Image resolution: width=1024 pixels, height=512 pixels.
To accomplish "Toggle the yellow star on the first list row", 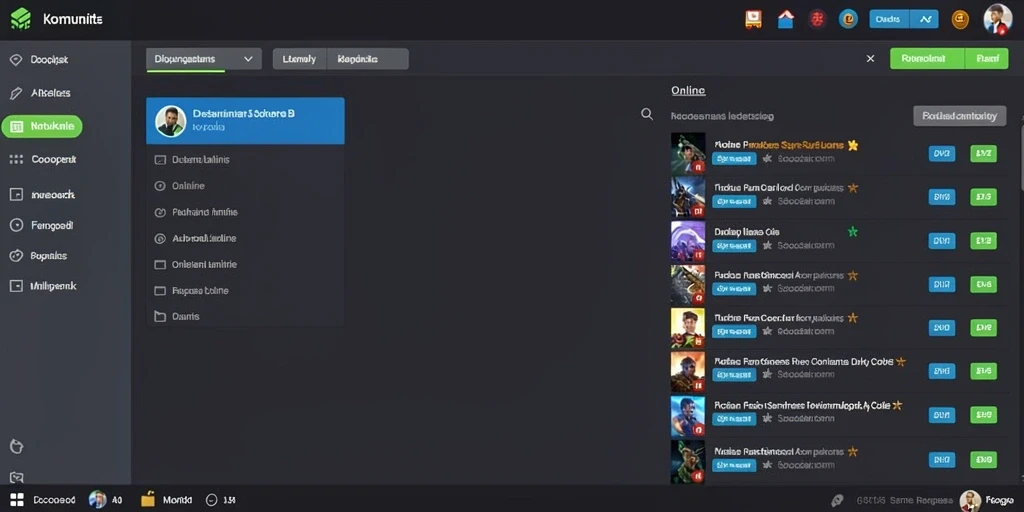I will tap(852, 145).
